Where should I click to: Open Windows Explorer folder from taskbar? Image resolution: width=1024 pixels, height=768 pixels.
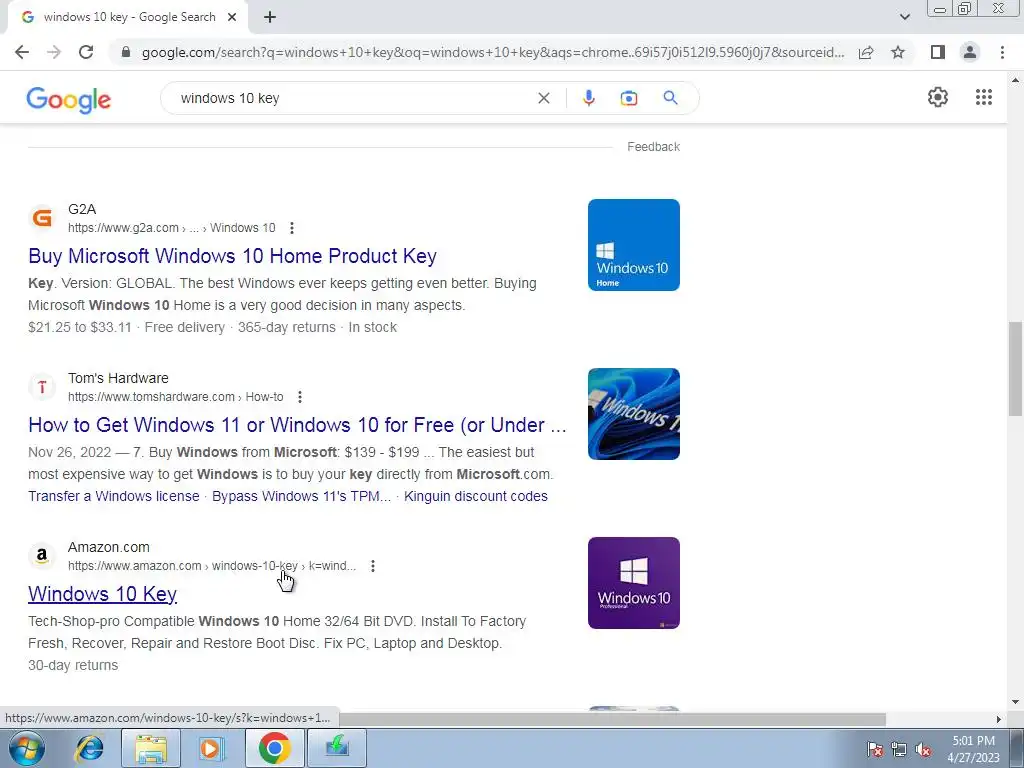coord(151,748)
